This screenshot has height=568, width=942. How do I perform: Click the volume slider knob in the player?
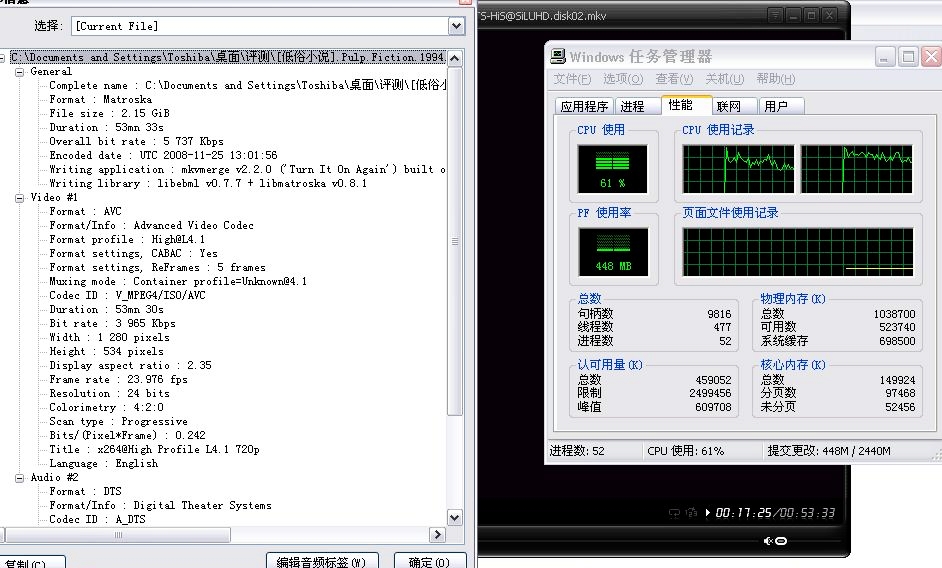click(x=781, y=541)
